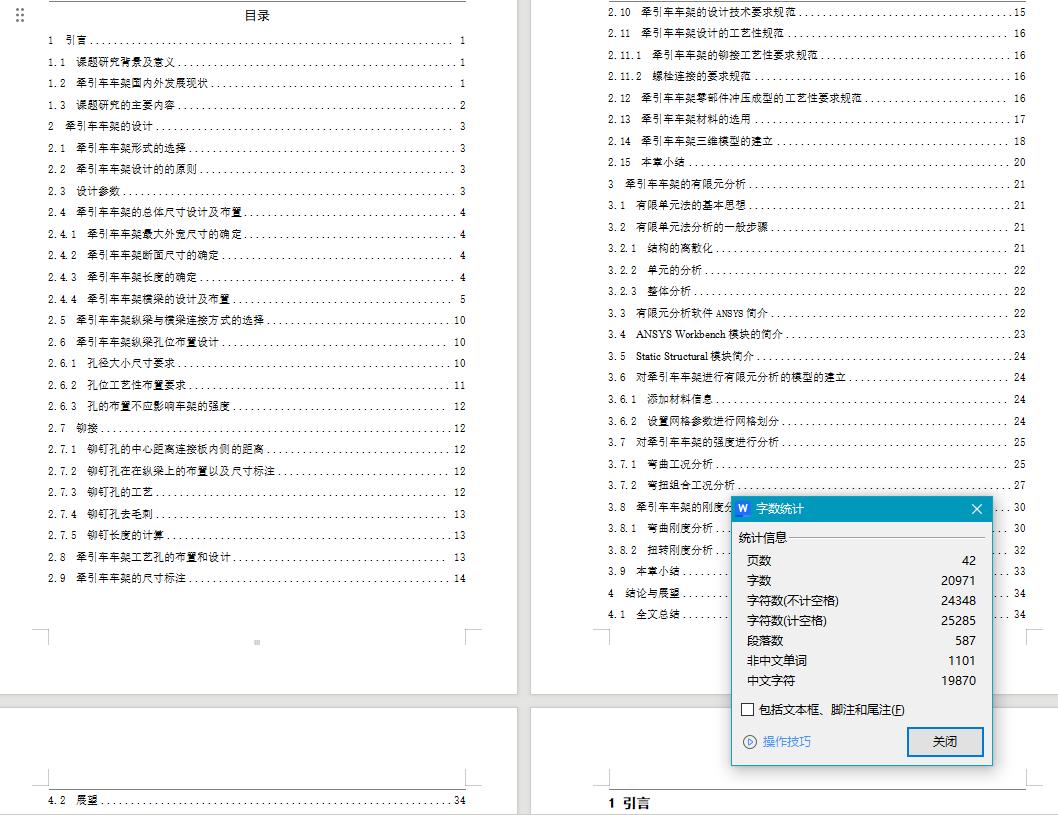Jump to TOC entry 1 引言
The width and height of the screenshot is (1058, 815).
[256, 40]
